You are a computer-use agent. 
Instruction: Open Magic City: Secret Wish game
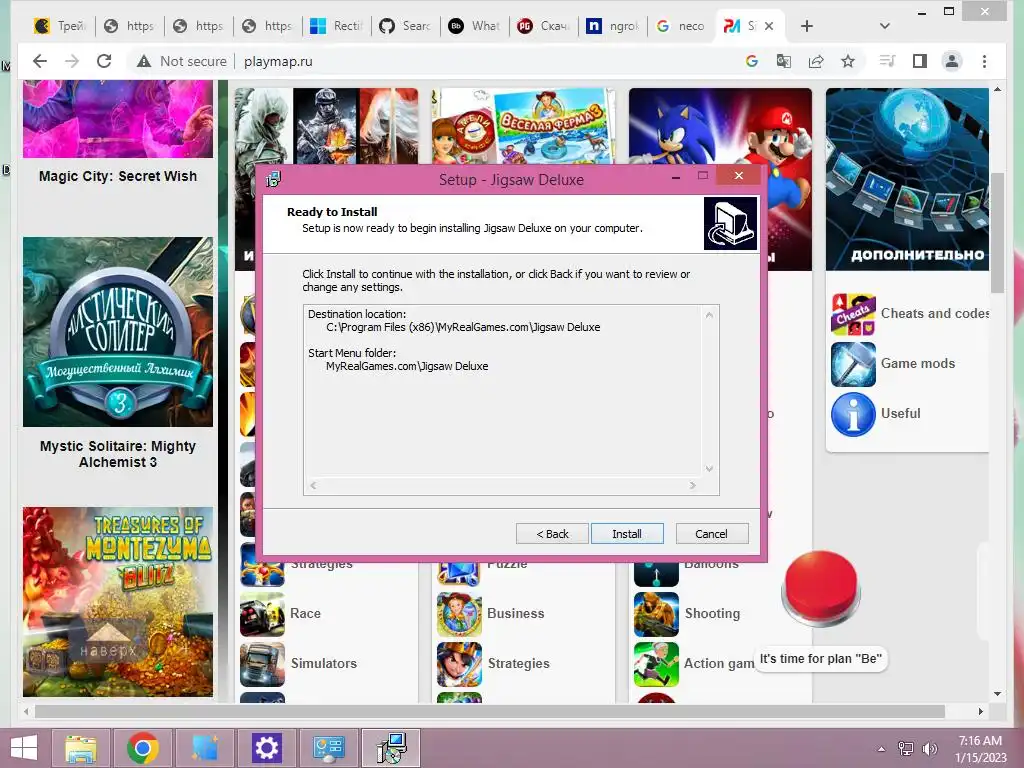[118, 176]
